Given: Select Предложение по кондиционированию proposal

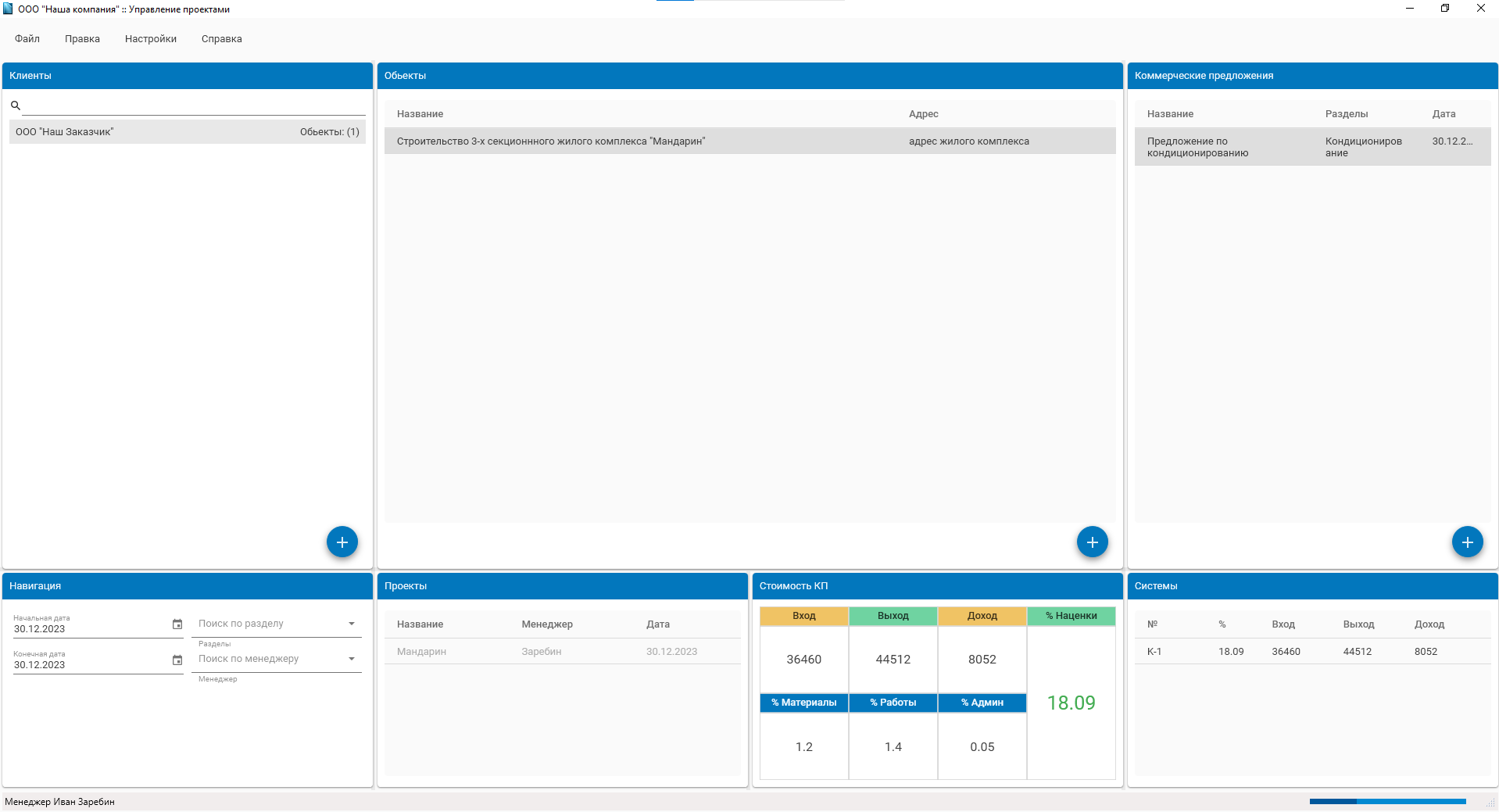Looking at the screenshot, I should pyautogui.click(x=1313, y=147).
